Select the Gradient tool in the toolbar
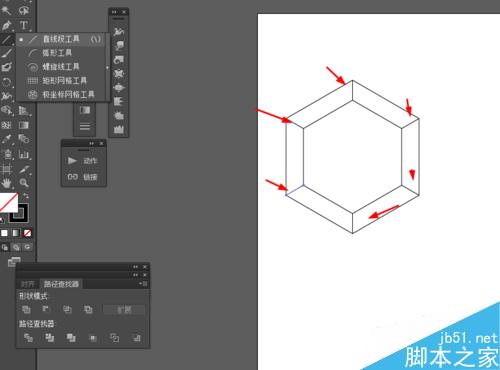500x370 pixels. pyautogui.click(x=23, y=125)
